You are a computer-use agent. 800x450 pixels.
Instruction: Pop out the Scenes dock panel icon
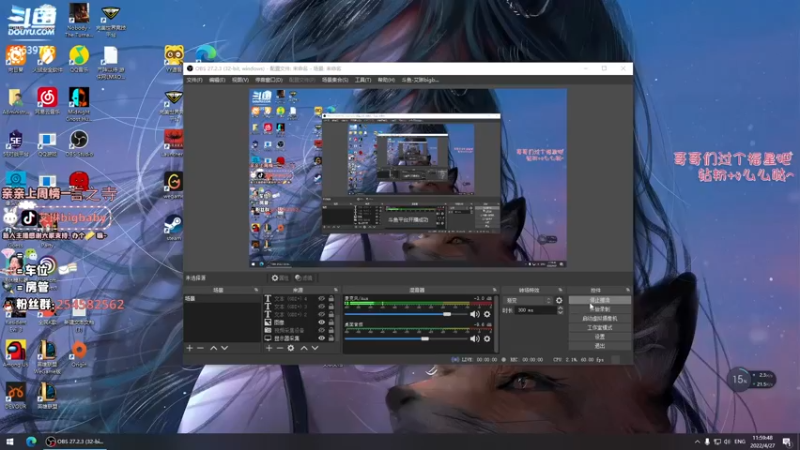[256, 290]
